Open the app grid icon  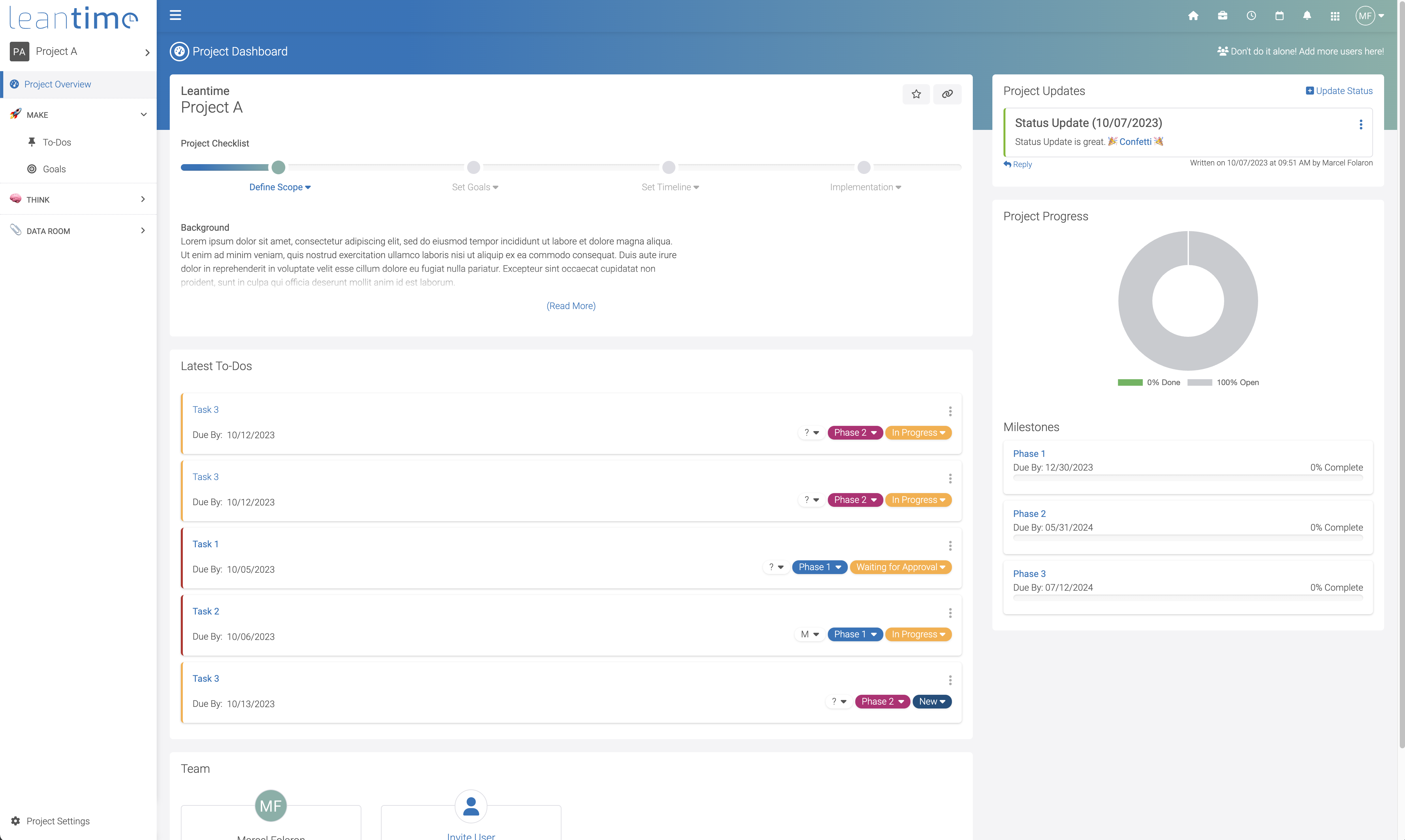click(x=1335, y=16)
